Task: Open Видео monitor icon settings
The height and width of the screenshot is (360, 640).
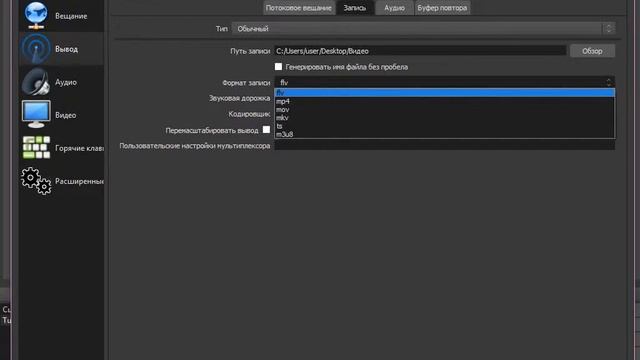Action: tap(36, 115)
